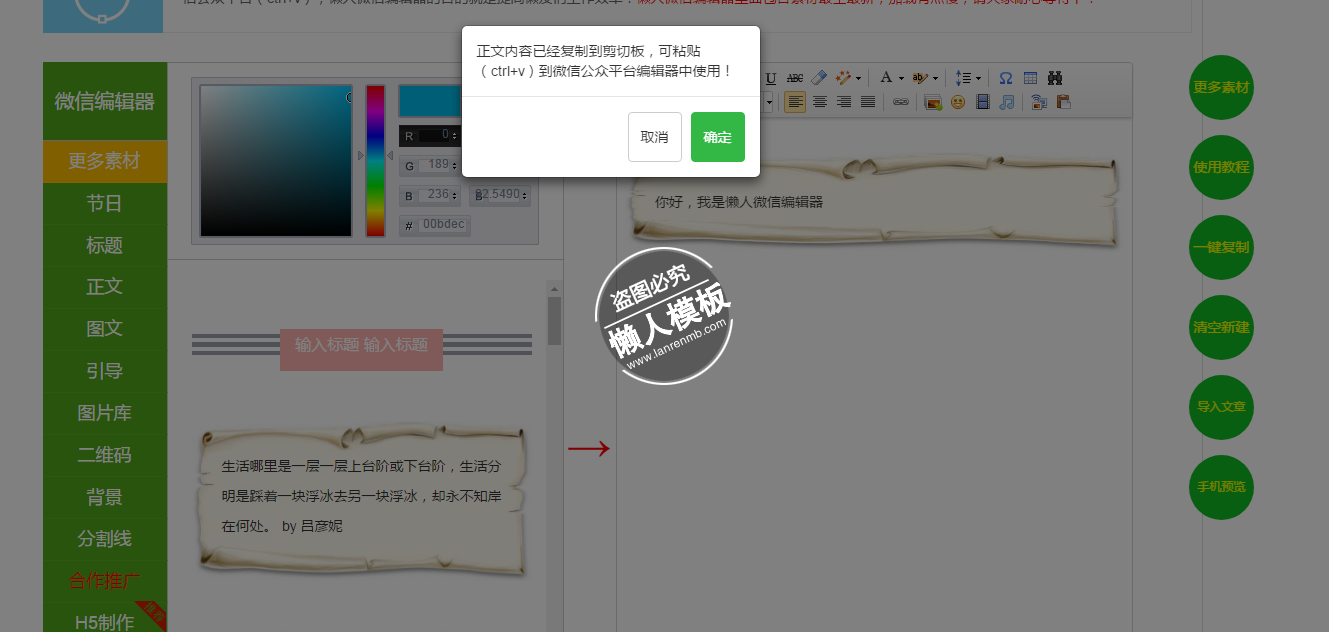This screenshot has height=632, width=1329.
Task: Click the insert table icon
Action: pyautogui.click(x=1030, y=78)
